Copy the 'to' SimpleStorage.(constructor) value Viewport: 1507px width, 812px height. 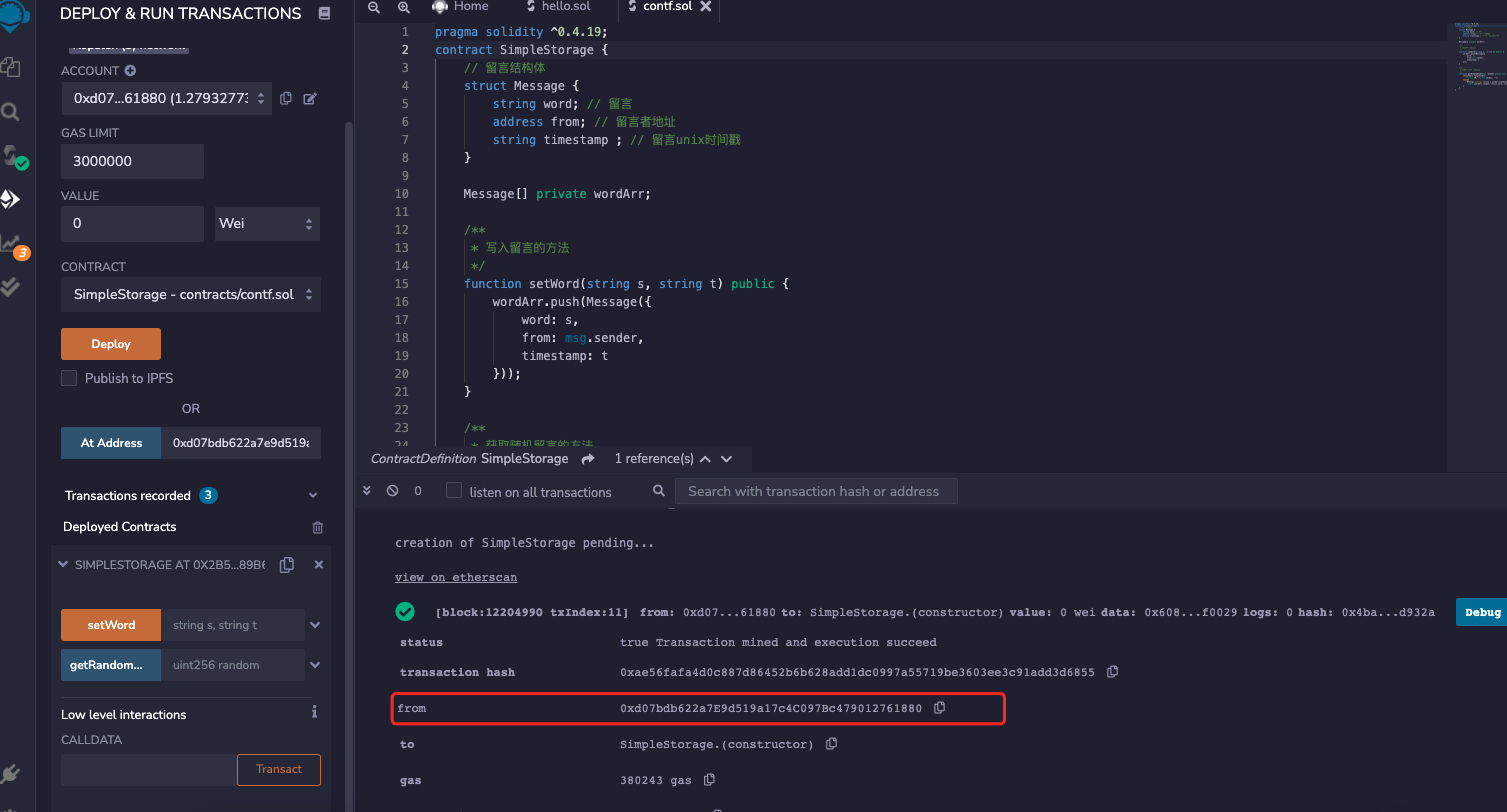831,744
